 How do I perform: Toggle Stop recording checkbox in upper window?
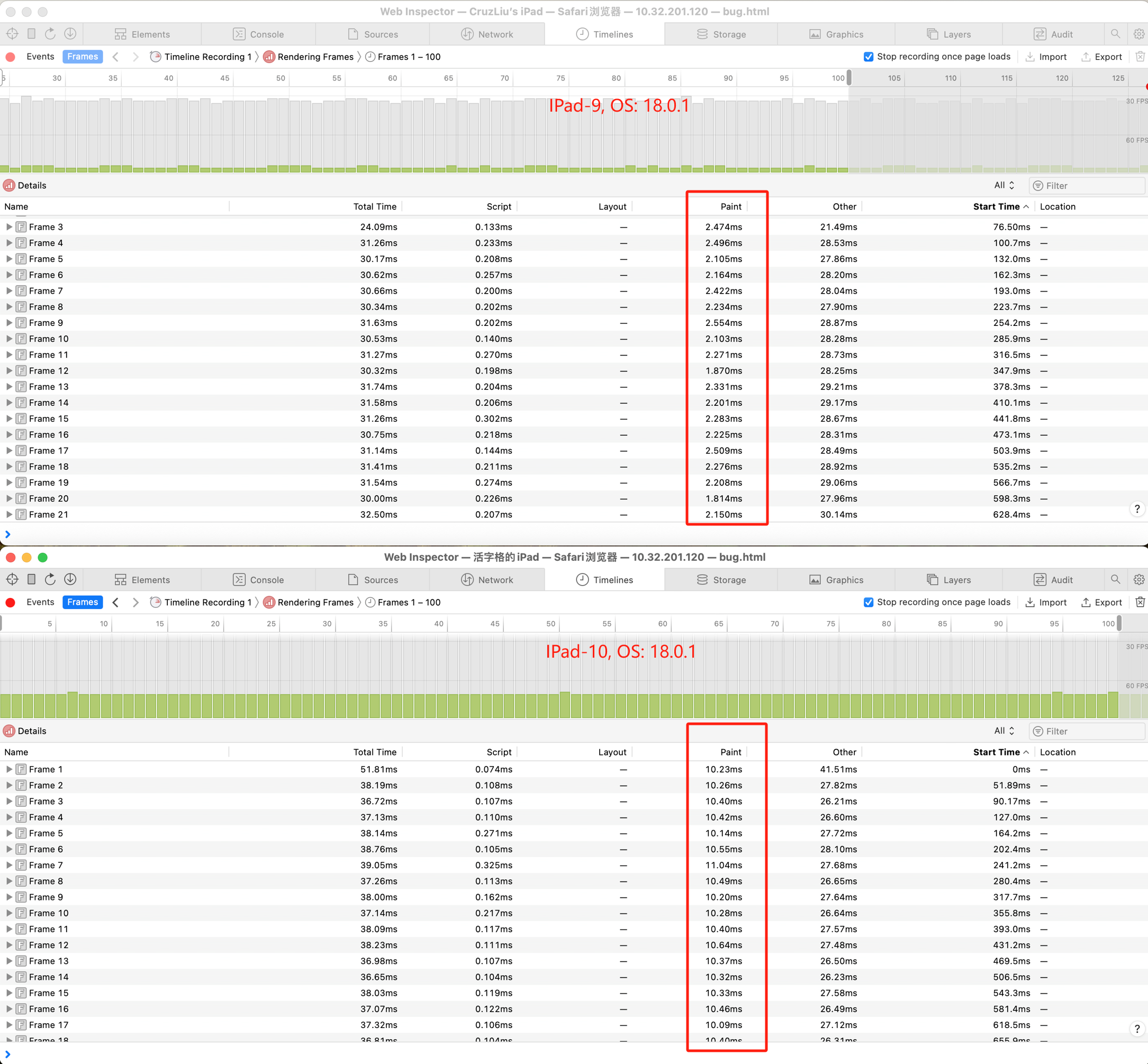coord(868,57)
